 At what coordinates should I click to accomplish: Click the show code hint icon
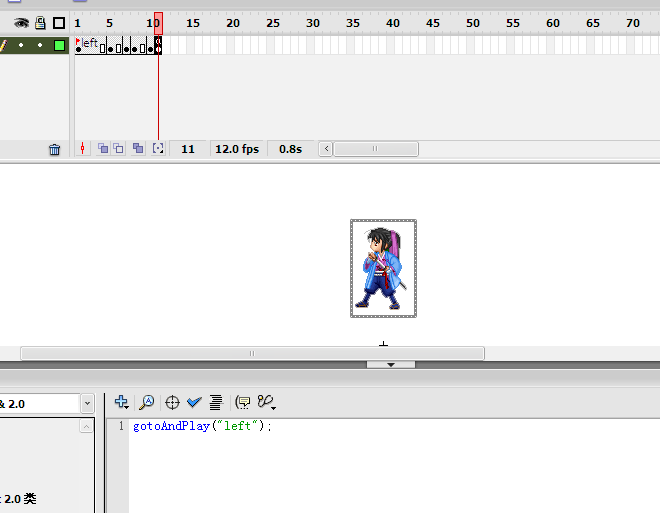243,402
